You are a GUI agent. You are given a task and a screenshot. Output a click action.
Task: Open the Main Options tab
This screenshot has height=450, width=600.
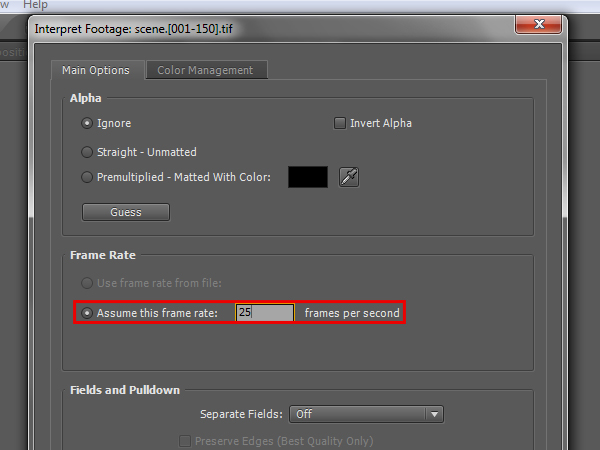pyautogui.click(x=97, y=70)
